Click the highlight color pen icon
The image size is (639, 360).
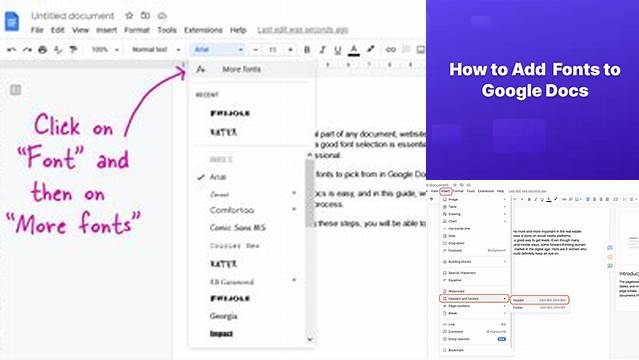tap(370, 49)
